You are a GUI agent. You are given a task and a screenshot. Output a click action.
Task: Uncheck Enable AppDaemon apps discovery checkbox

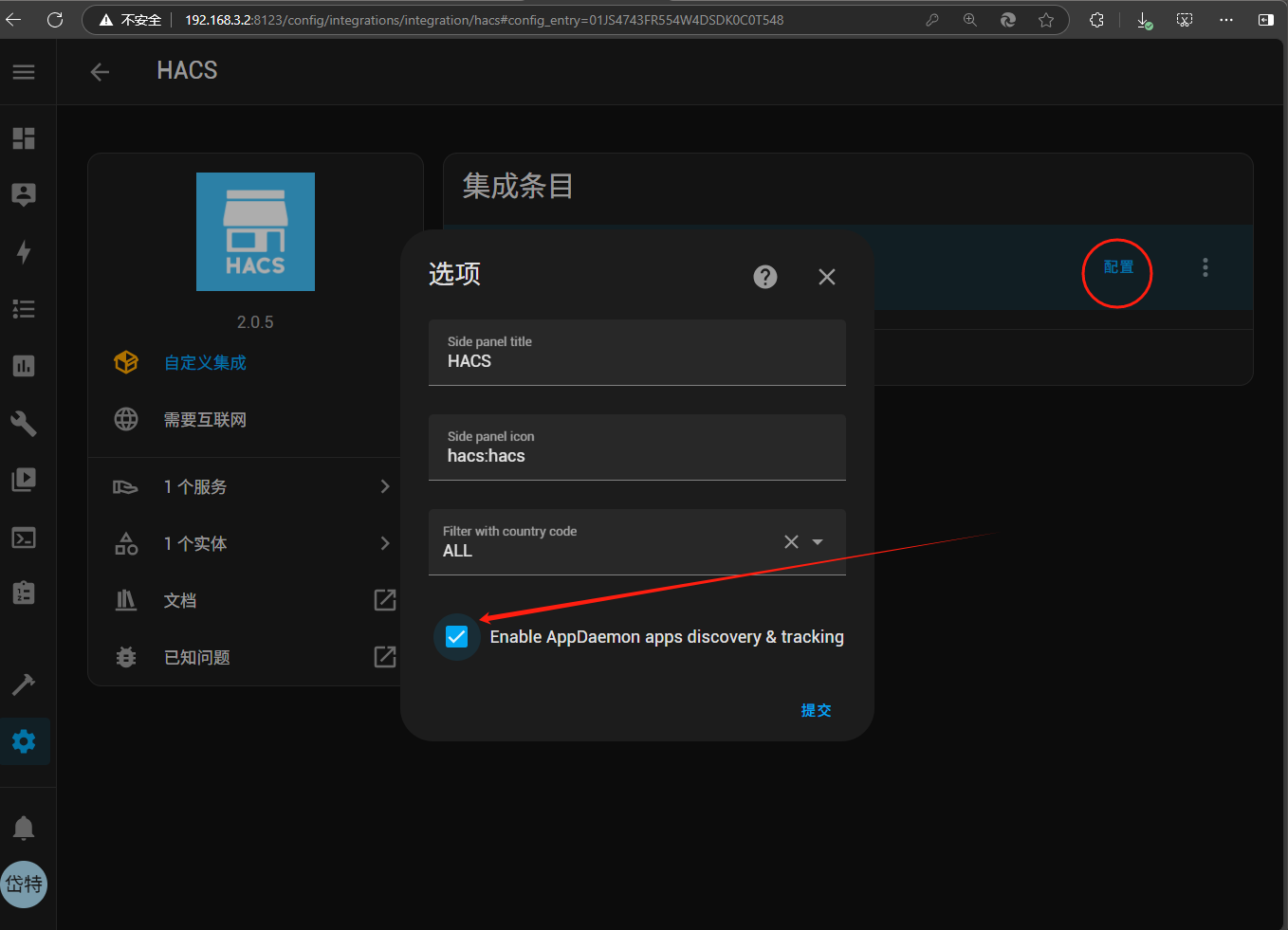point(457,637)
